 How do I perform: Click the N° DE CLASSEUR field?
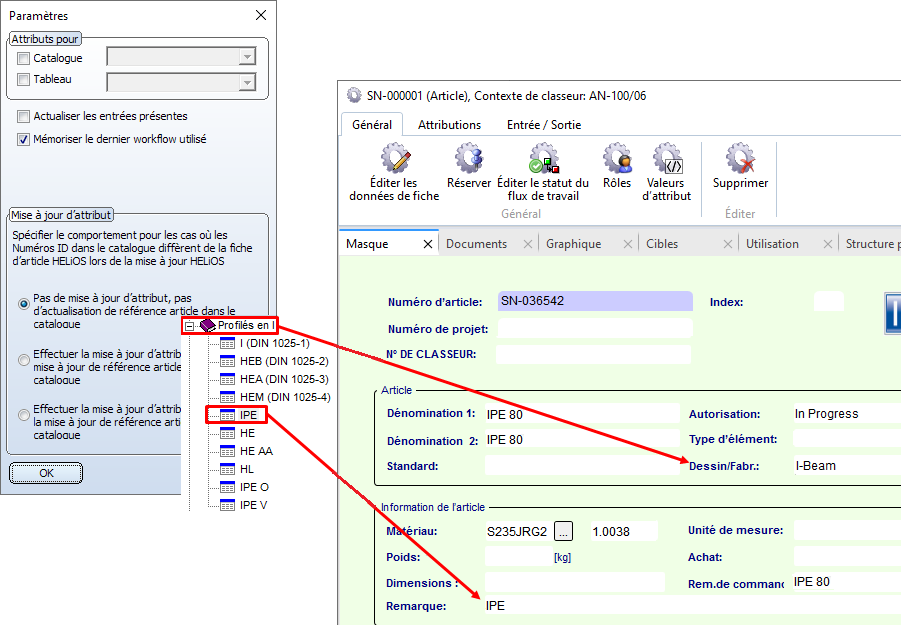594,354
